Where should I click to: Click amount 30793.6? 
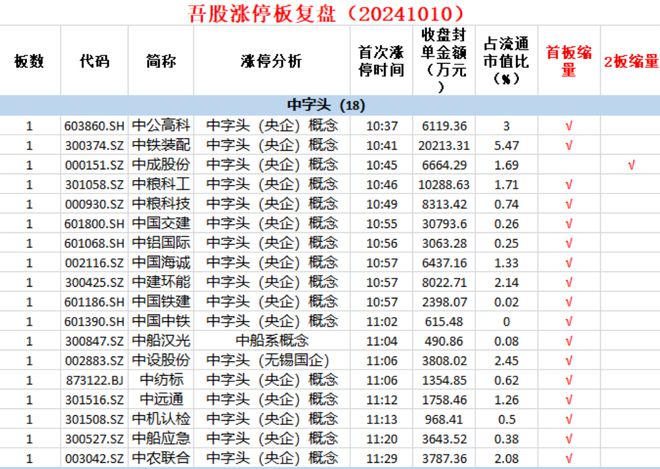pyautogui.click(x=444, y=224)
